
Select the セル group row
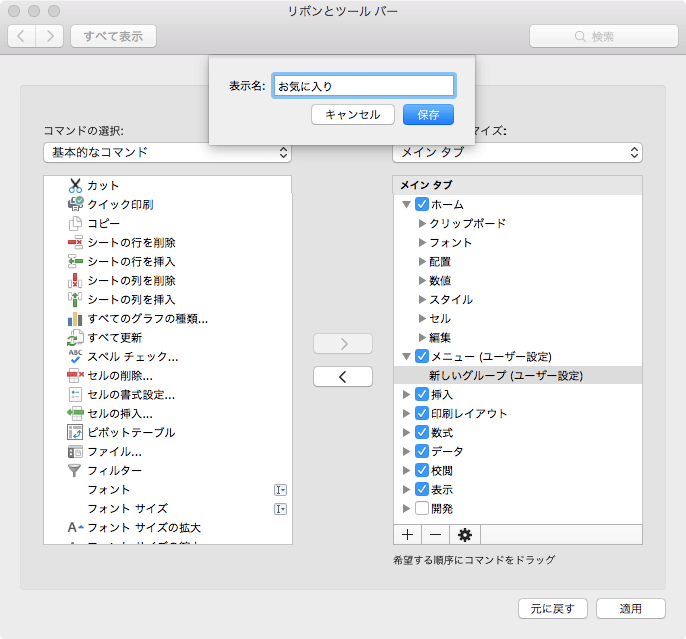click(518, 318)
